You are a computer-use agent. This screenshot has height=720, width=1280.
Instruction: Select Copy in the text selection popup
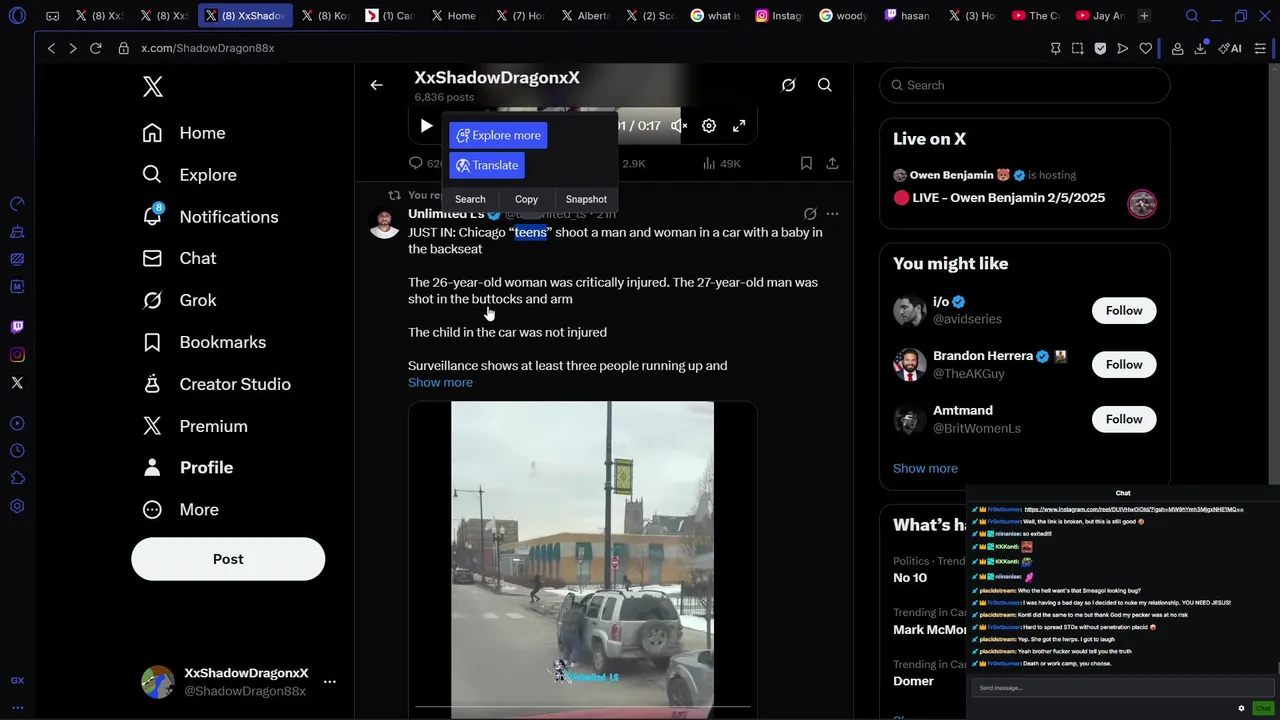[x=526, y=199]
